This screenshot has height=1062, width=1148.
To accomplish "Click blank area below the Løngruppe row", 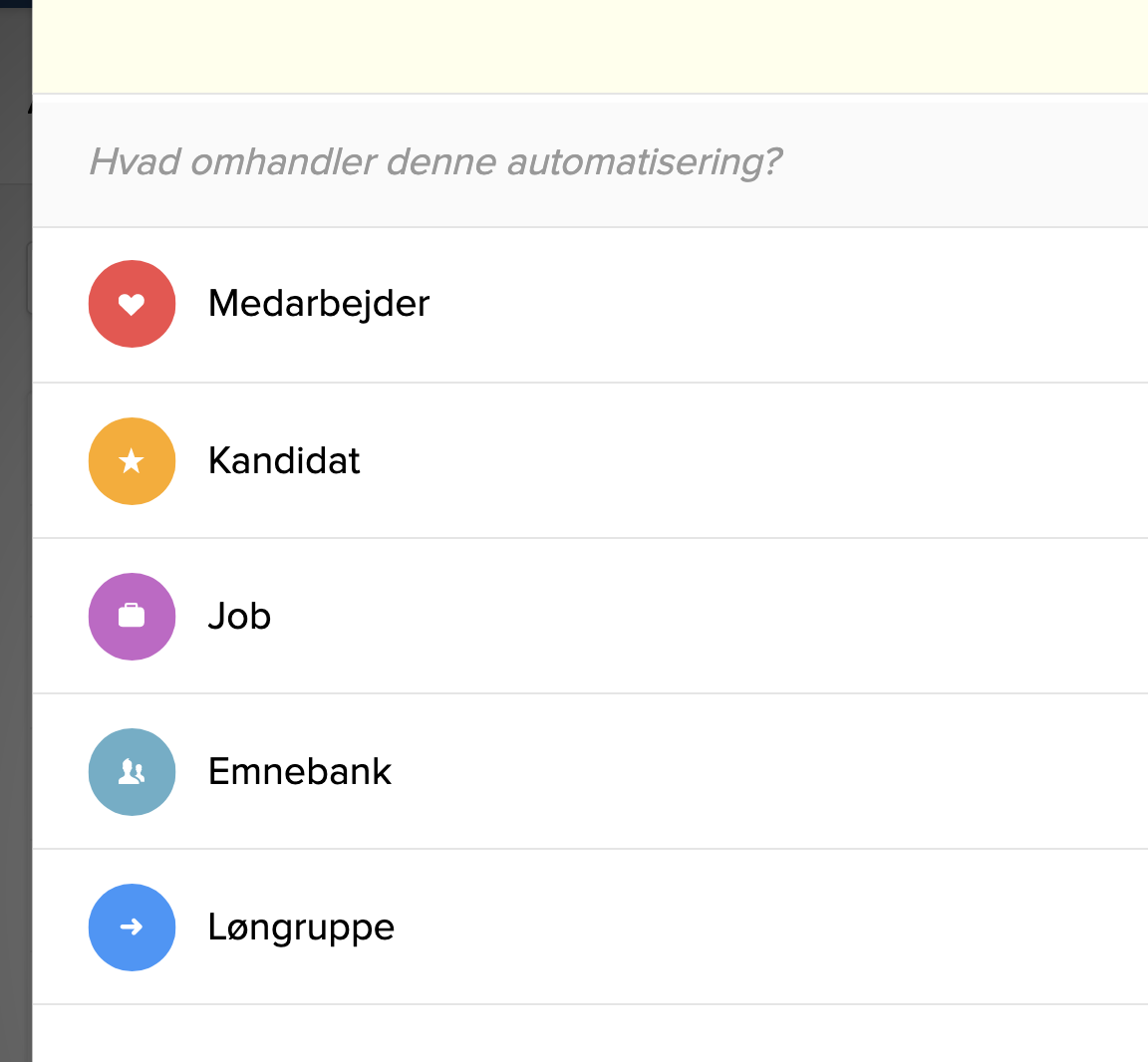I will 588,1034.
